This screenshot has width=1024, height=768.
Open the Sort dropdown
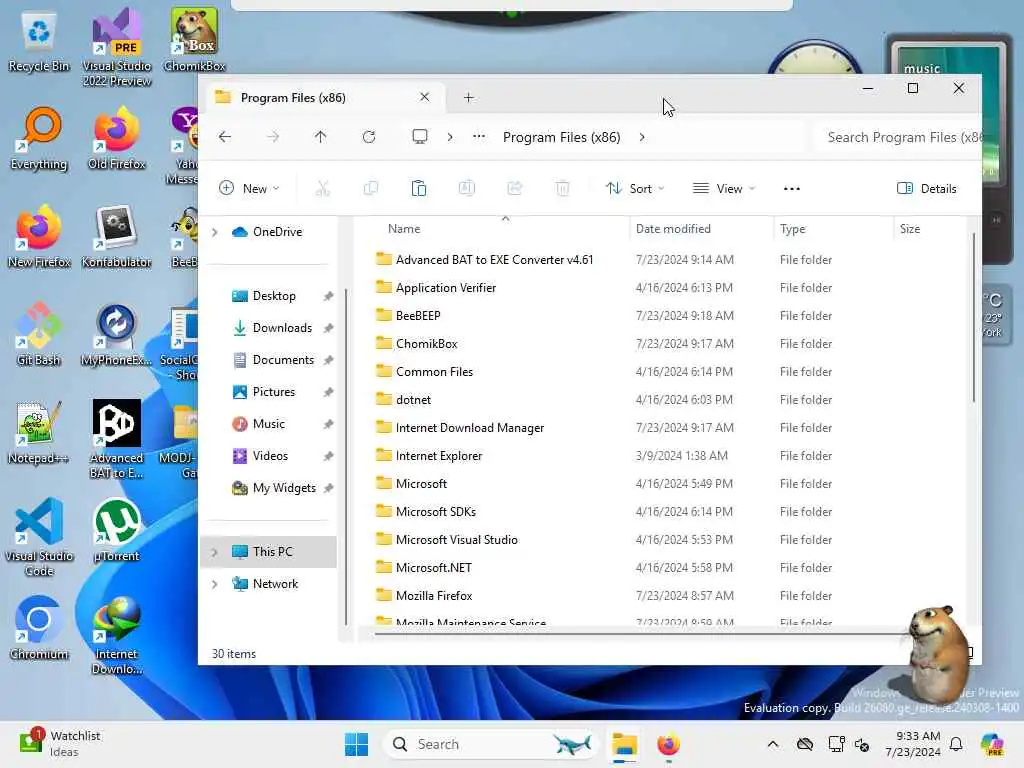click(x=635, y=189)
